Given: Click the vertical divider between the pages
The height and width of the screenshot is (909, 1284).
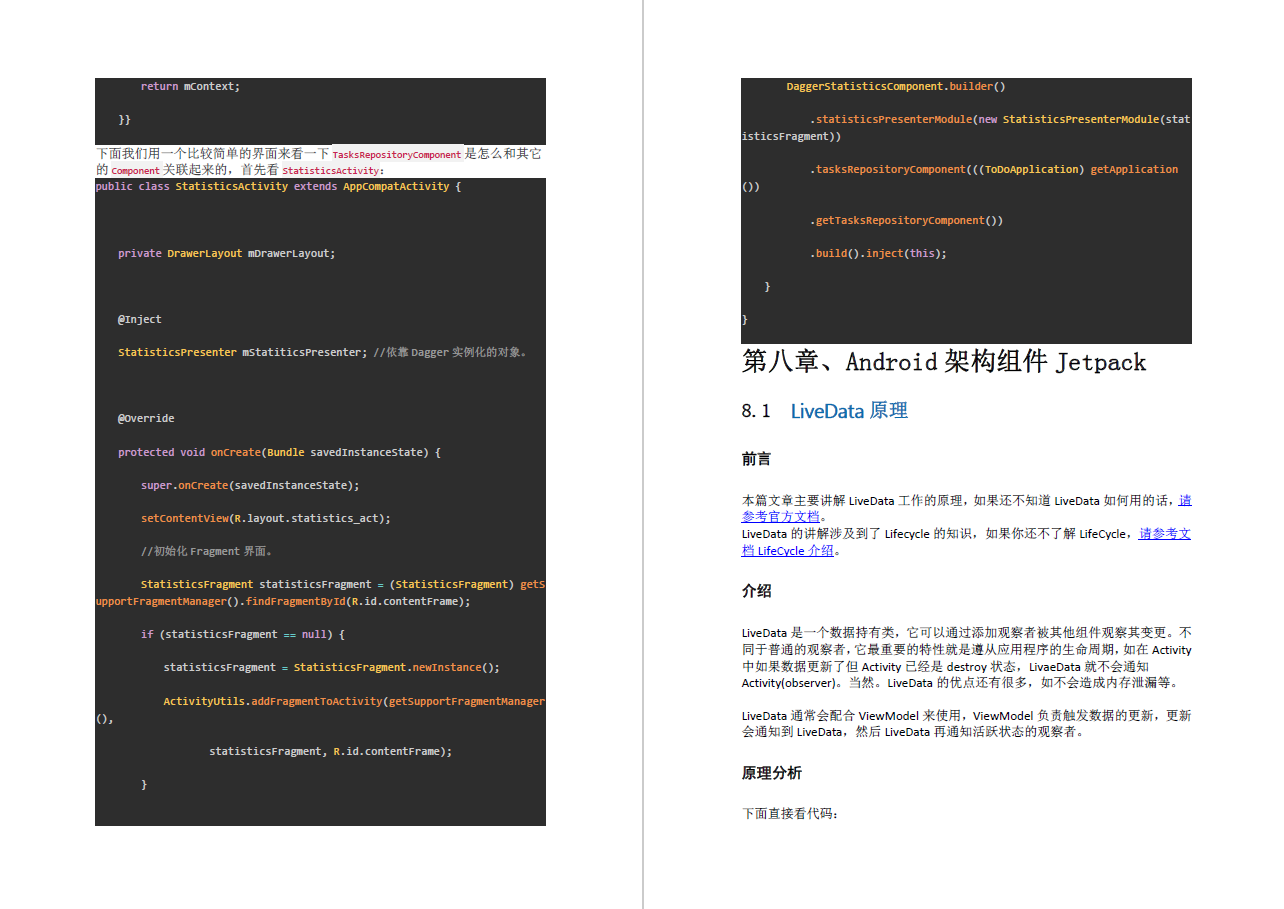Looking at the screenshot, I should click(x=643, y=454).
